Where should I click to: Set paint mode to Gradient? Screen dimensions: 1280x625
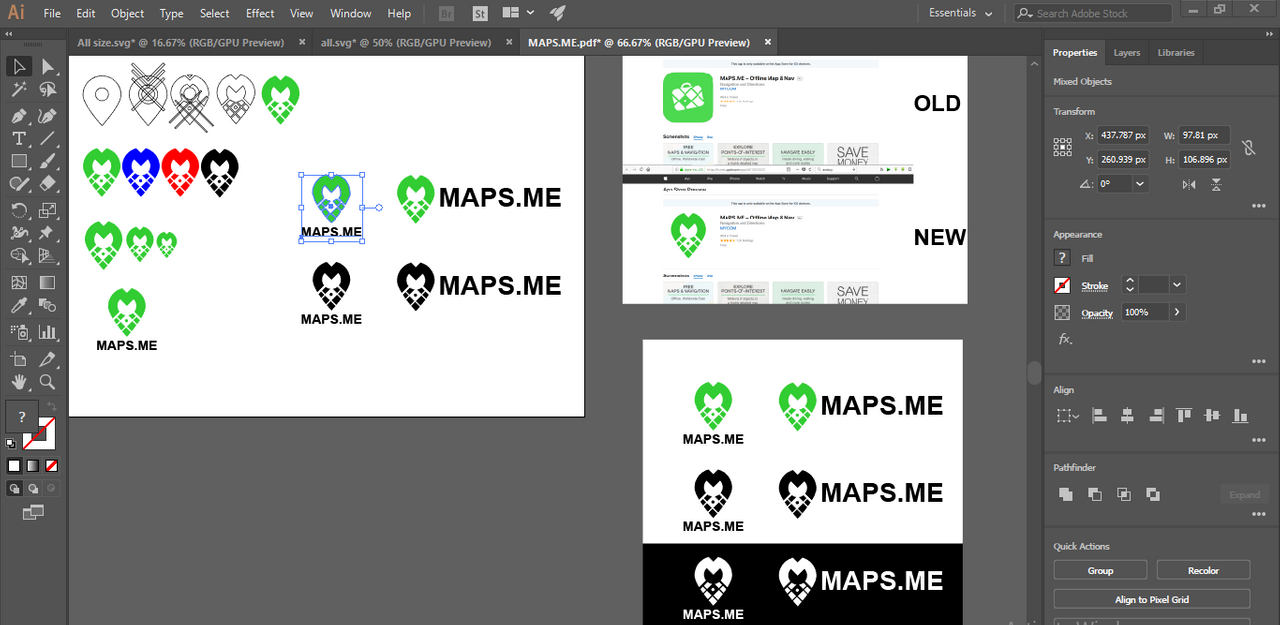pos(33,466)
